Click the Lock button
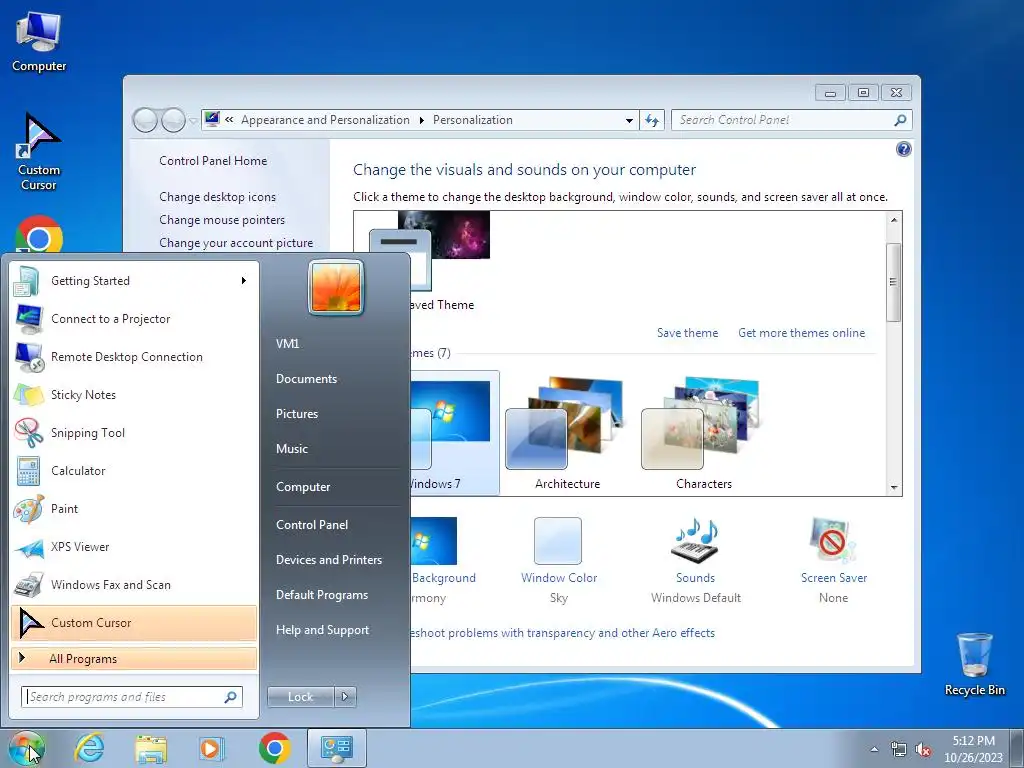Screen dimensions: 1024x768 point(300,697)
